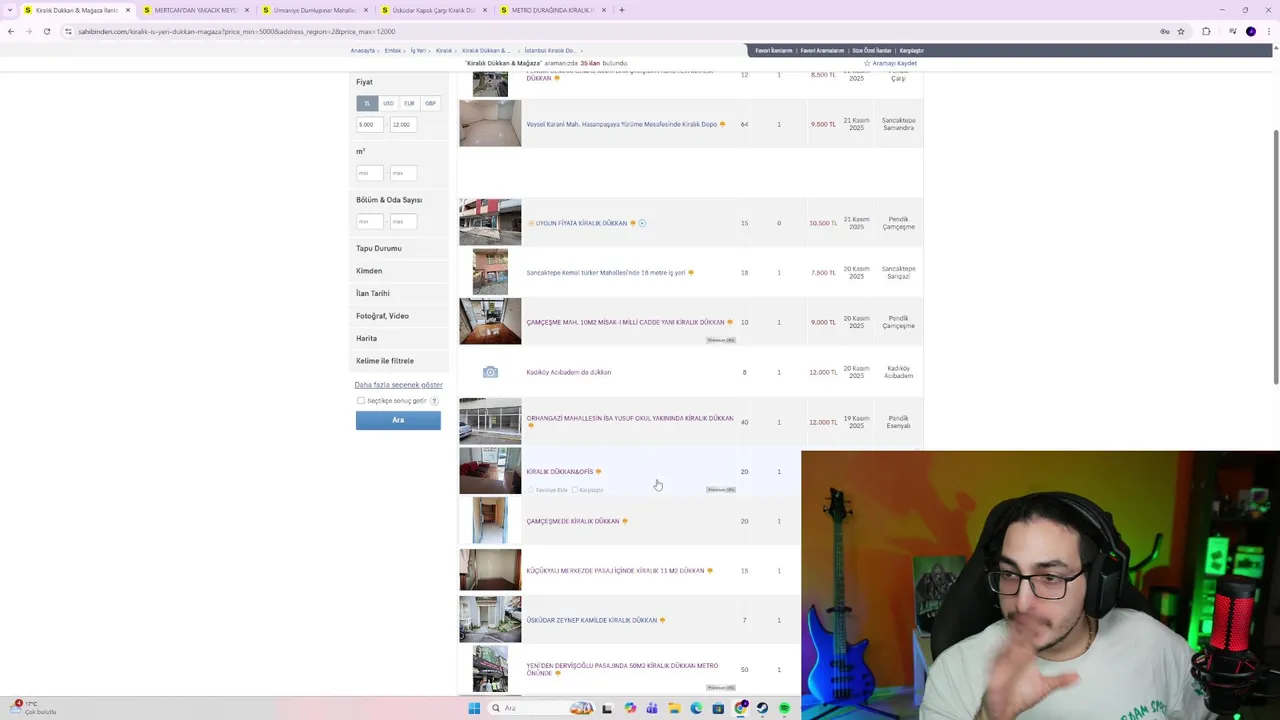This screenshot has width=1280, height=720.
Task: Click the help question mark near Seçtikçe sonuç getir
Action: click(x=434, y=401)
